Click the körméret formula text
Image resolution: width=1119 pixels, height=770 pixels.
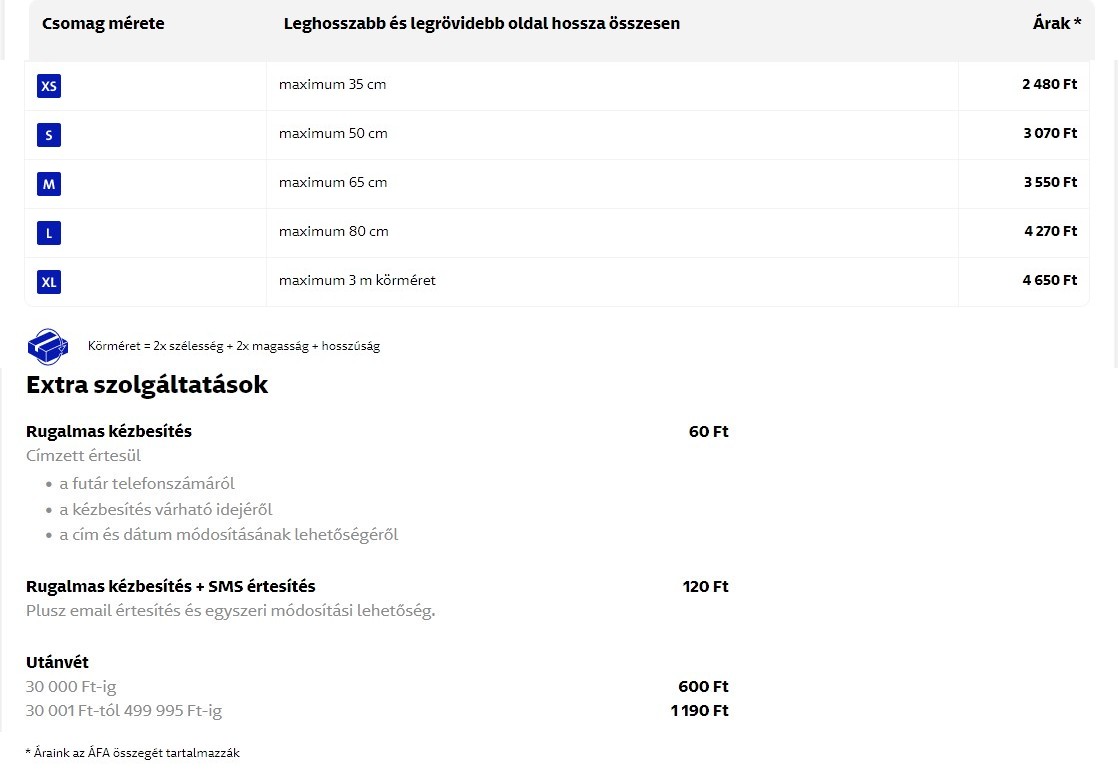pos(234,346)
